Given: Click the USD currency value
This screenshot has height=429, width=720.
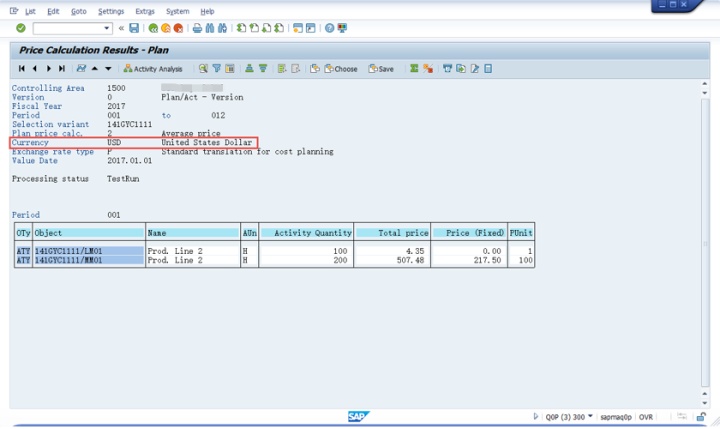Looking at the screenshot, I should click(114, 142).
